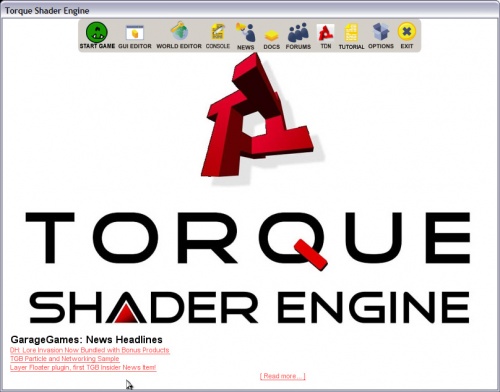Click the yellow Exit icon
This screenshot has height=392, width=500.
pos(407,32)
